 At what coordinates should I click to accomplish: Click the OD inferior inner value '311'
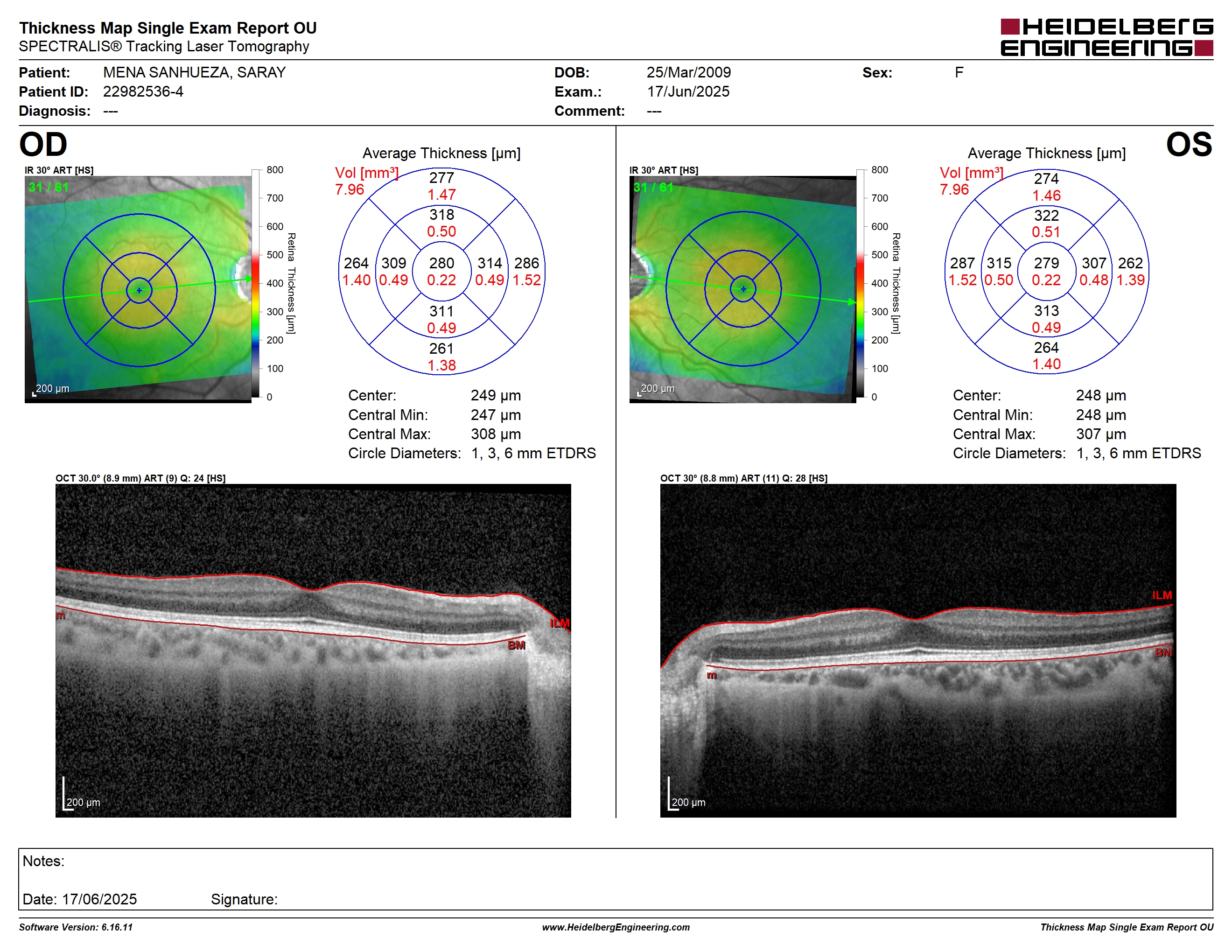click(x=441, y=311)
